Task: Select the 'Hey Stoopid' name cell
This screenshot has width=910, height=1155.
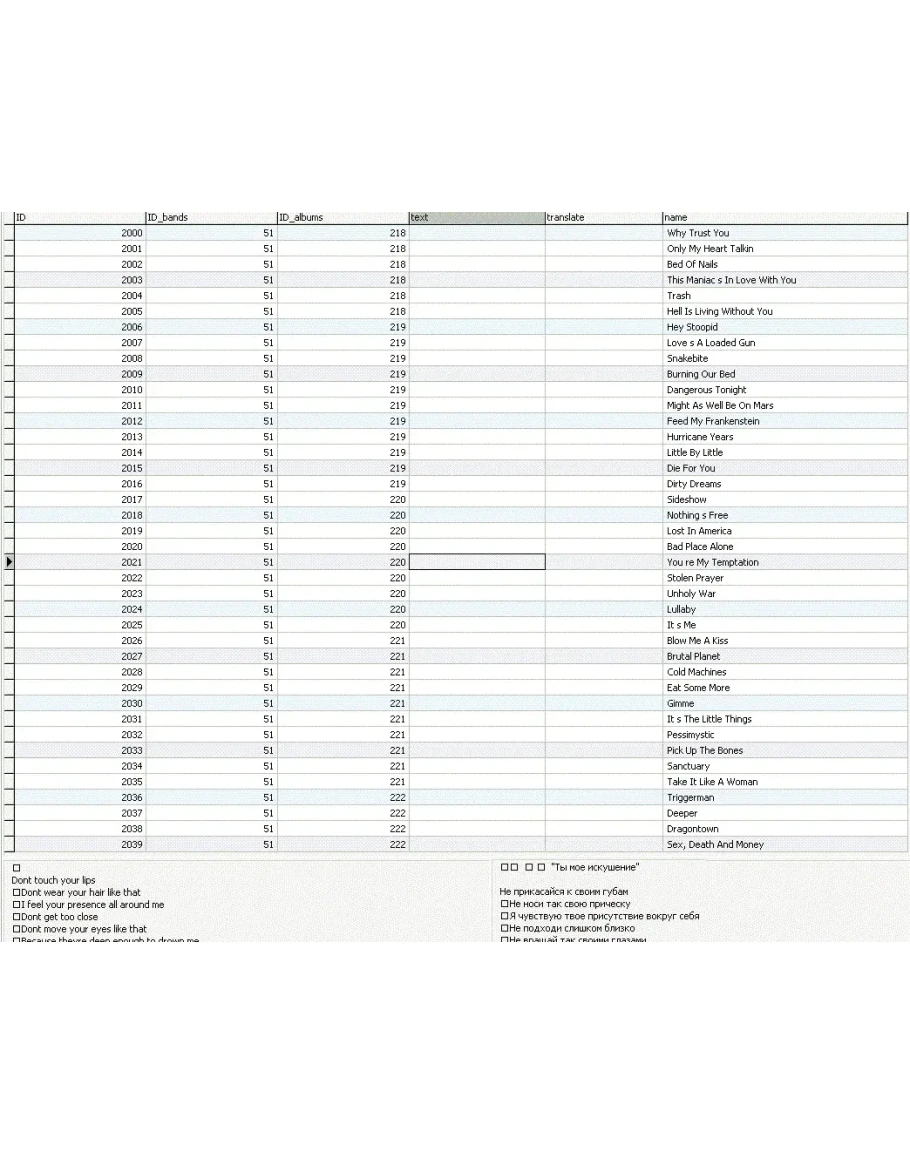Action: point(692,327)
